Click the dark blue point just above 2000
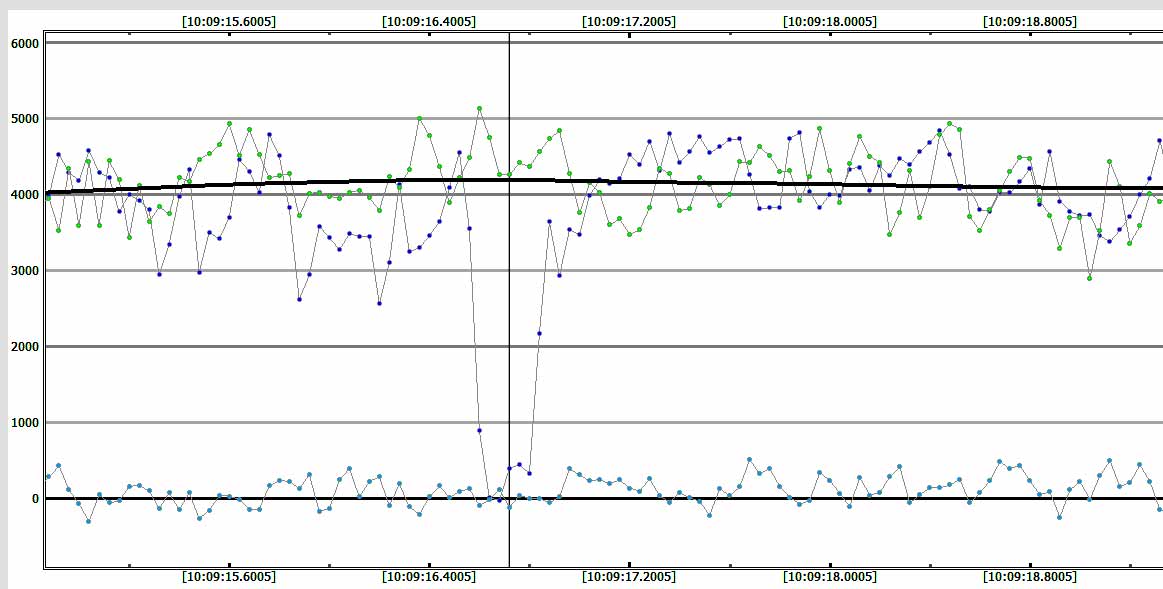Viewport: 1163px width, 589px height. [x=539, y=334]
